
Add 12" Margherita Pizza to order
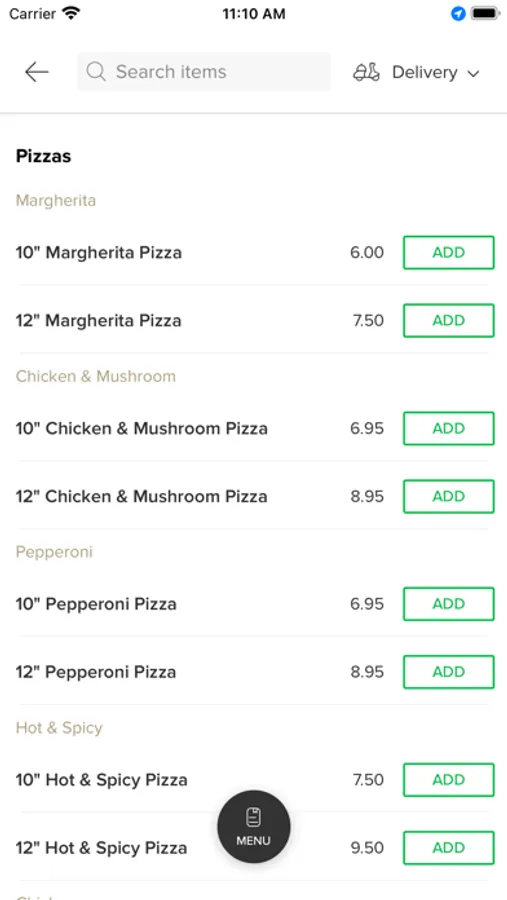tap(448, 320)
